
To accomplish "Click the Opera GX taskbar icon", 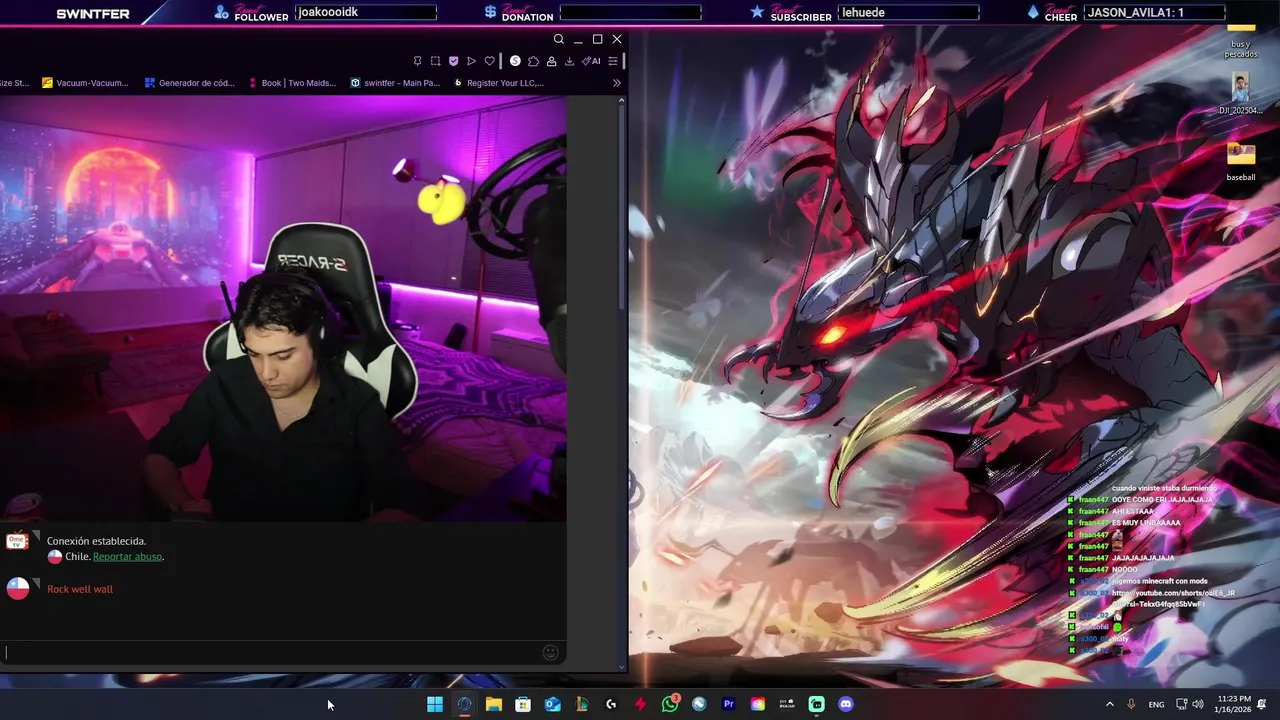I will tap(464, 704).
